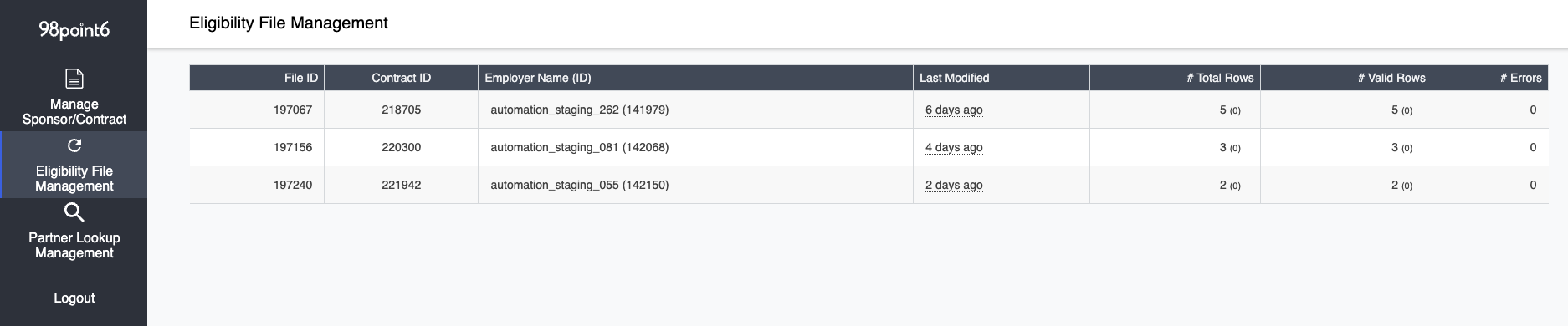Image resolution: width=1568 pixels, height=326 pixels.
Task: Open Manage Sponsor/Contract page
Action: point(74,97)
